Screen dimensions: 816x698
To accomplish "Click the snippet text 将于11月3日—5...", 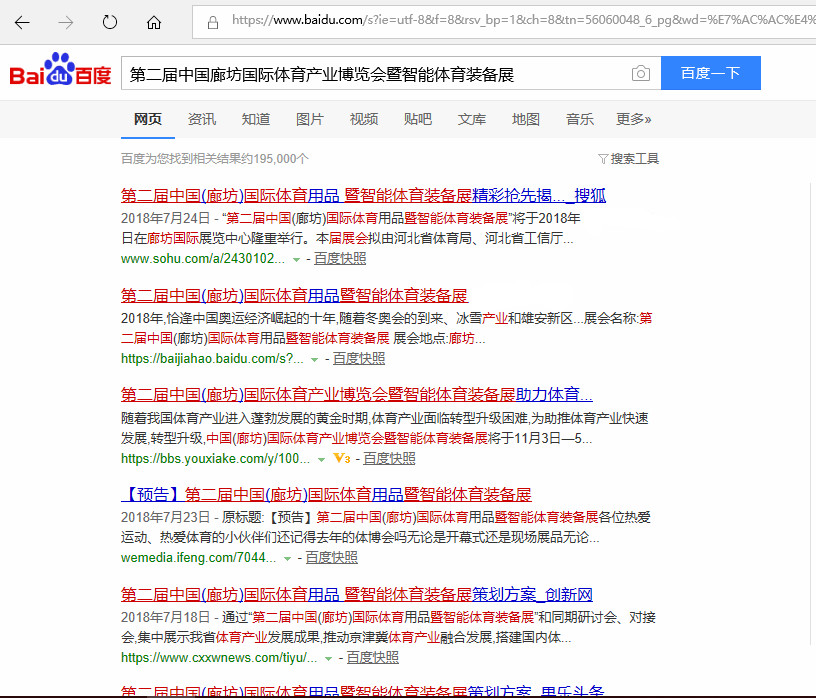I will (x=535, y=438).
